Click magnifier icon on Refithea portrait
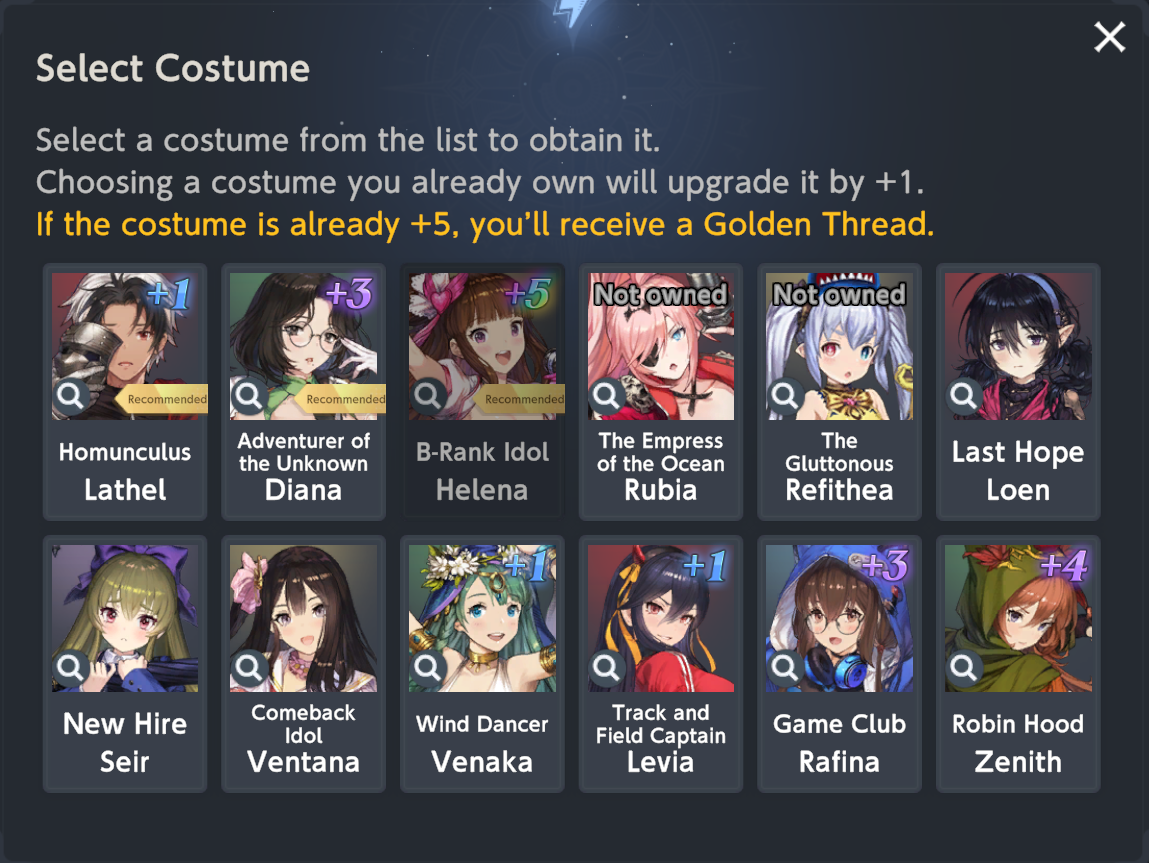Image resolution: width=1149 pixels, height=863 pixels. pyautogui.click(x=785, y=396)
